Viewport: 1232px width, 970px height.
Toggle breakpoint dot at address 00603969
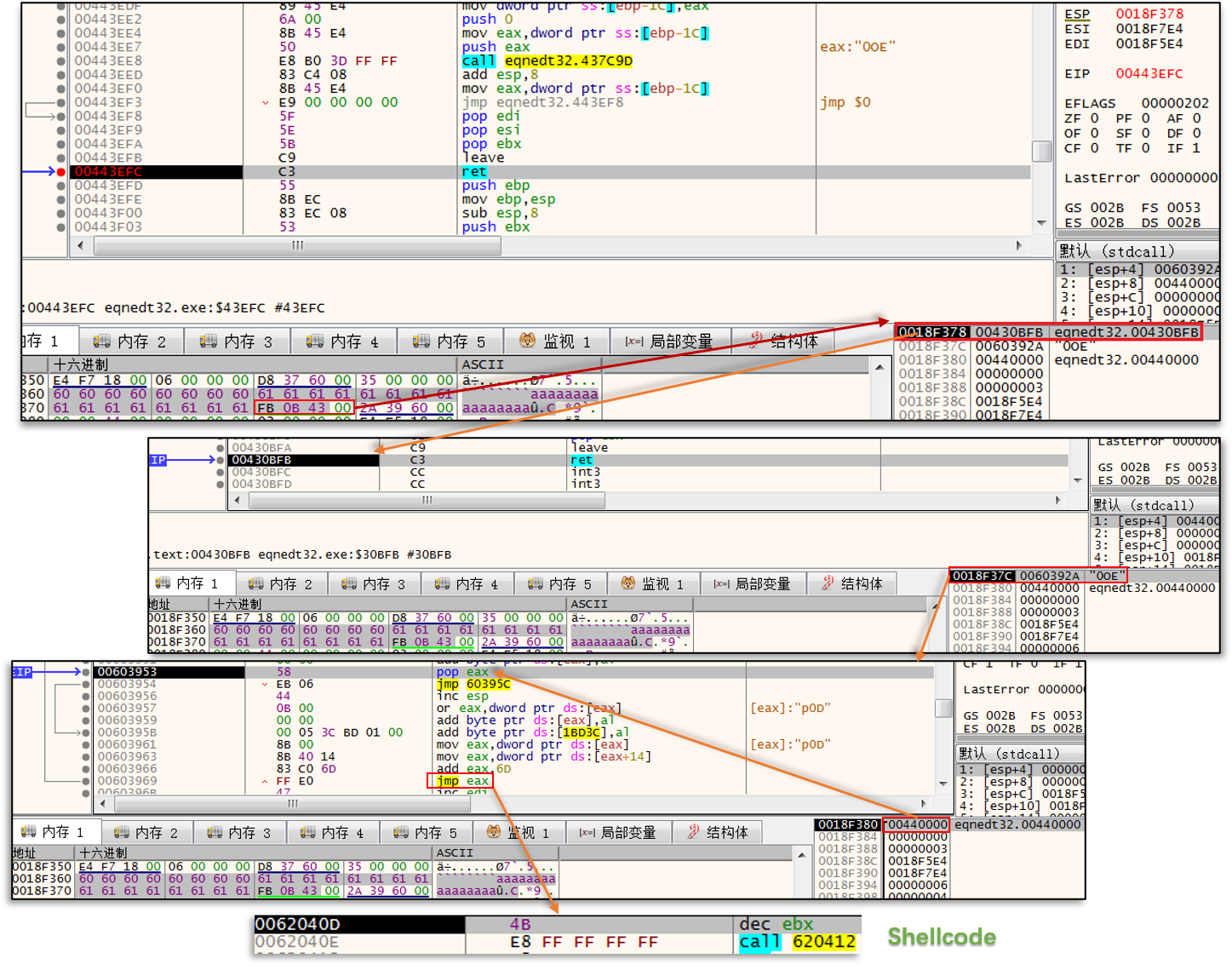tap(86, 780)
